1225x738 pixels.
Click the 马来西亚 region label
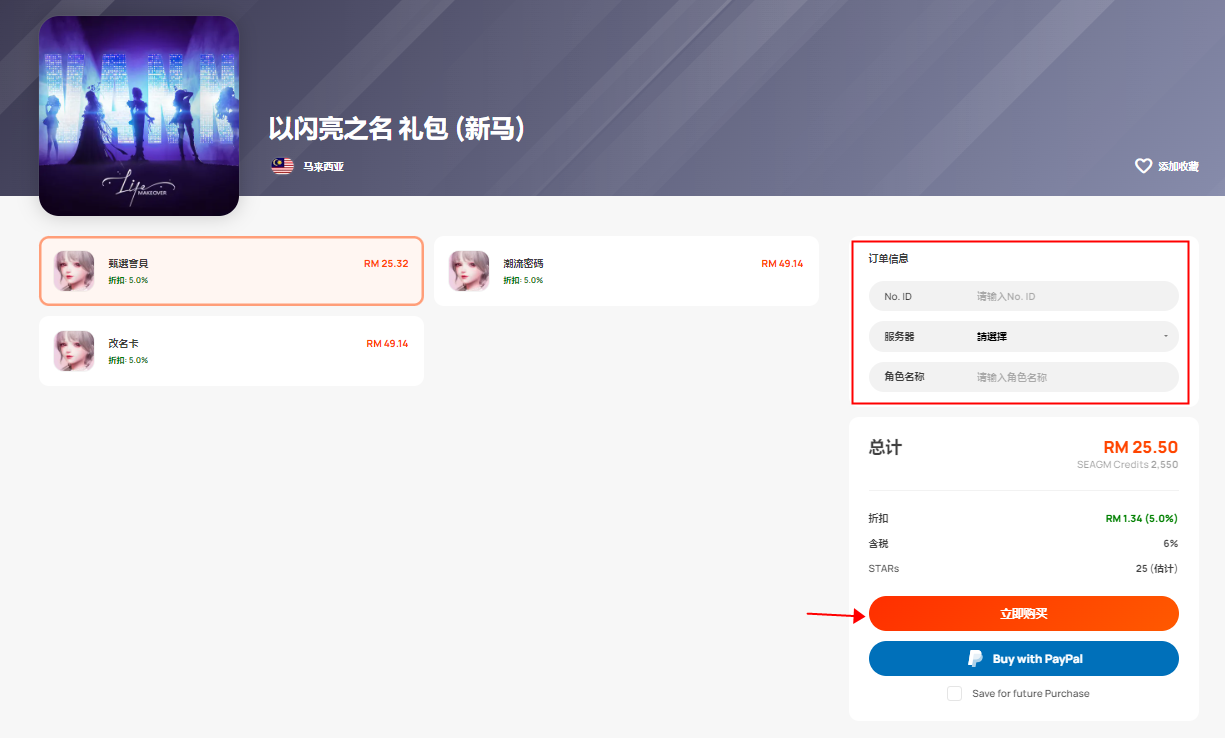point(324,167)
